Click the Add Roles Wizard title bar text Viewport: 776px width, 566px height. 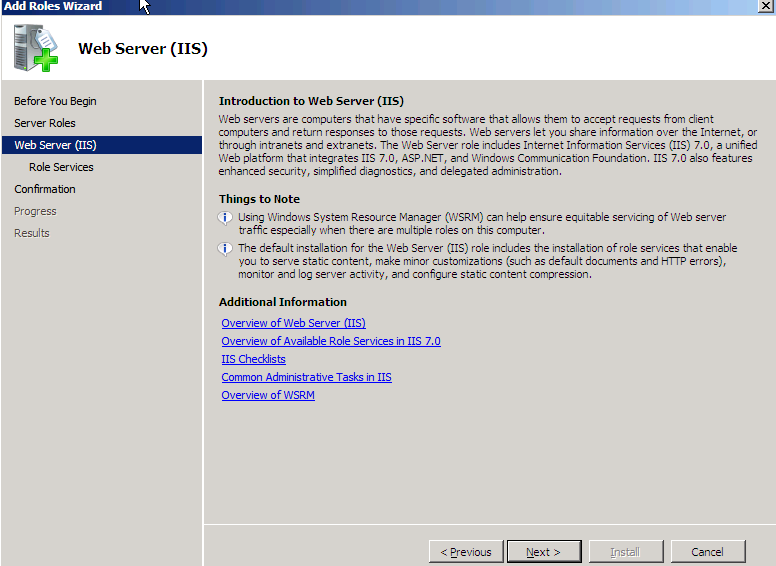(53, 6)
